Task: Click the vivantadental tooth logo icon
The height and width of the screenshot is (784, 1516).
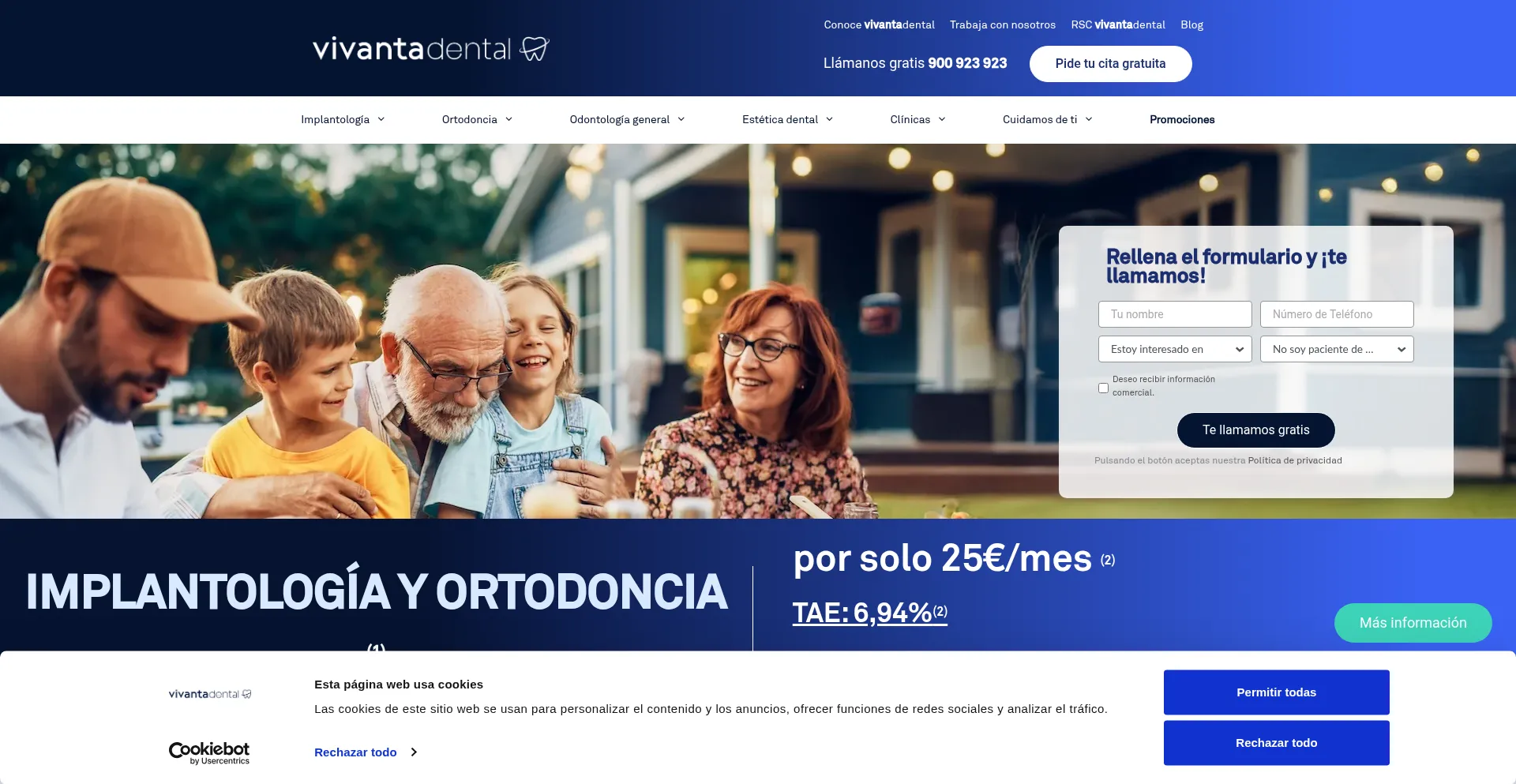Action: pos(535,49)
